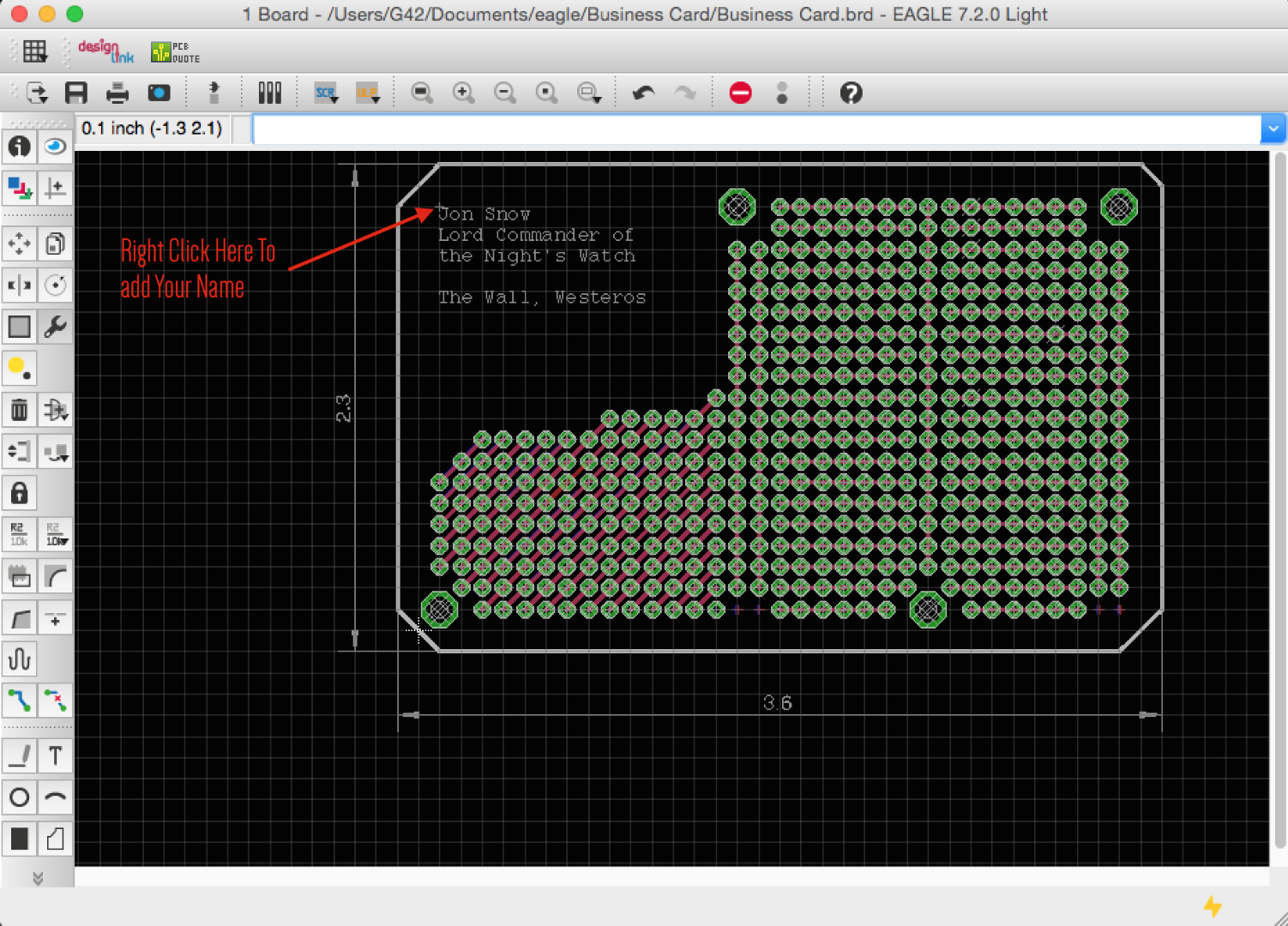Open the Change tool with the wrench icon
Image resolution: width=1288 pixels, height=926 pixels.
[55, 326]
